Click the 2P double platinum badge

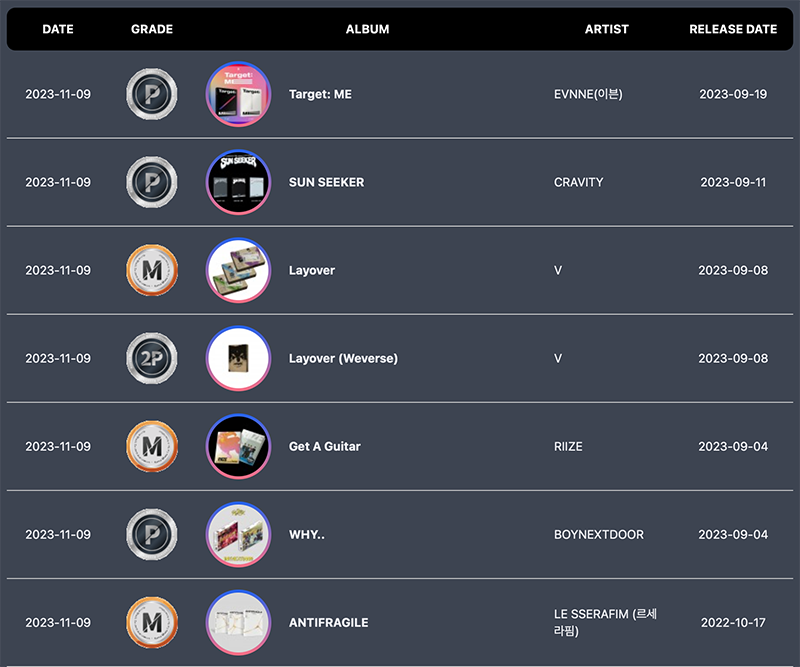click(x=152, y=358)
